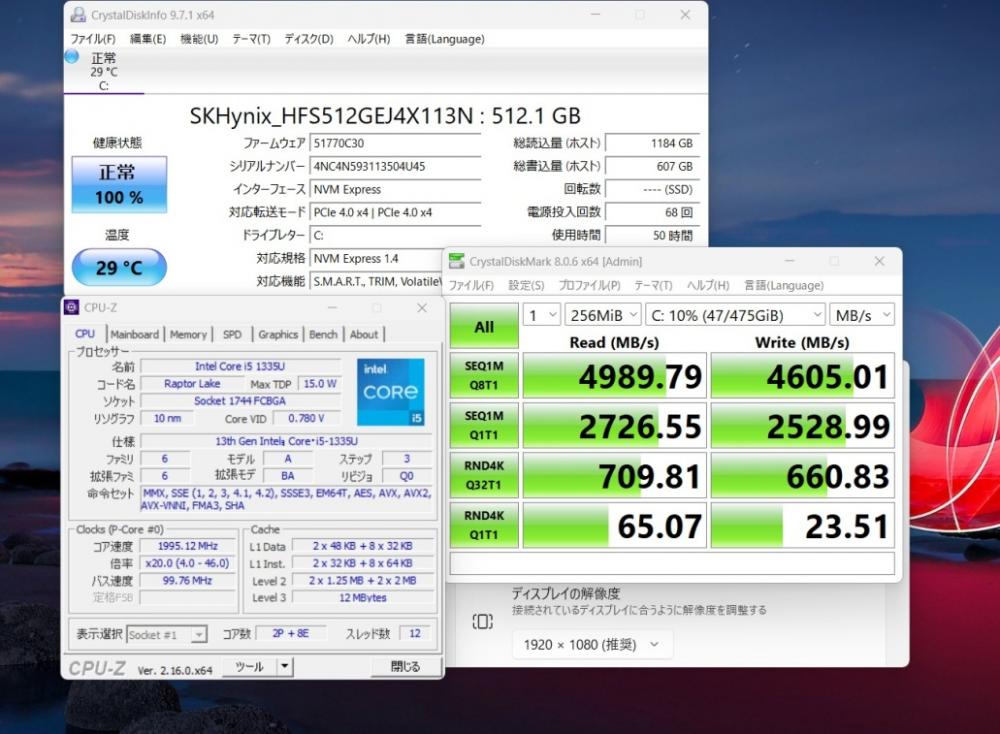Open the 1920 × 1080 resolution dropdown
This screenshot has width=1000, height=734.
(592, 645)
